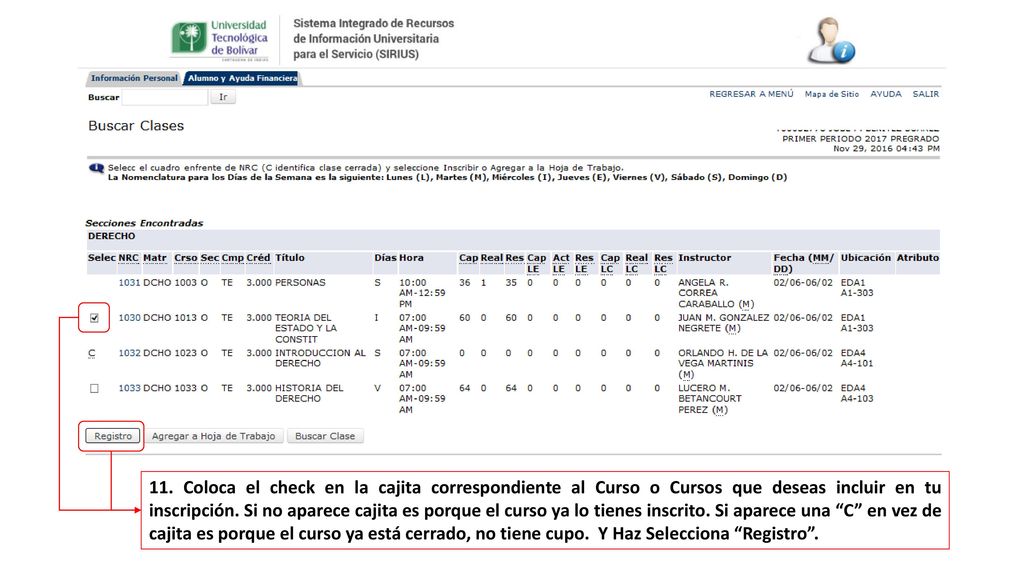Click the Cap LE column header
Image resolution: width=1024 pixels, height=576 pixels.
(x=536, y=263)
